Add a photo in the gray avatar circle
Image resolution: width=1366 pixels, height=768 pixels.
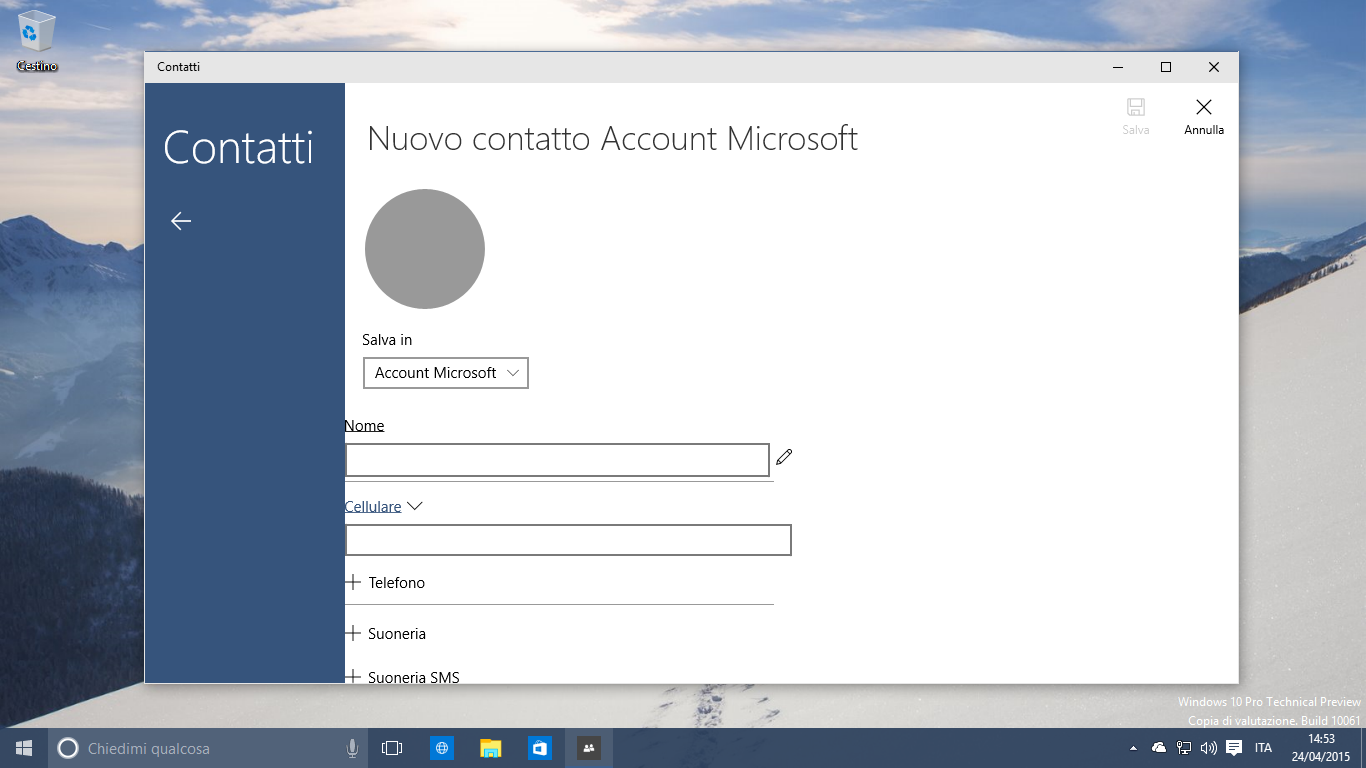pyautogui.click(x=425, y=249)
